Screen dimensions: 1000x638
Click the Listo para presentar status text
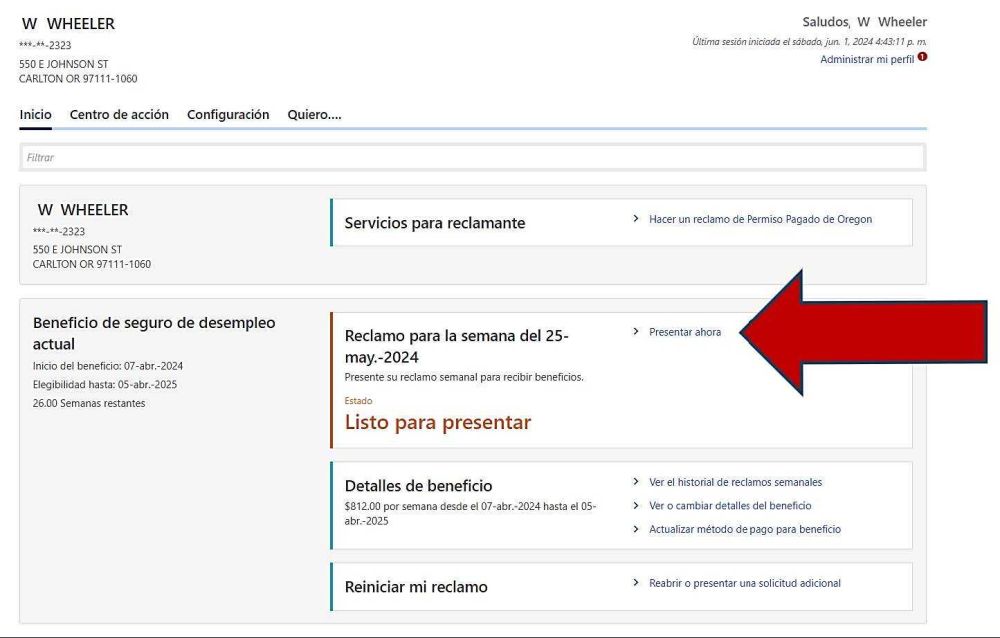point(437,423)
